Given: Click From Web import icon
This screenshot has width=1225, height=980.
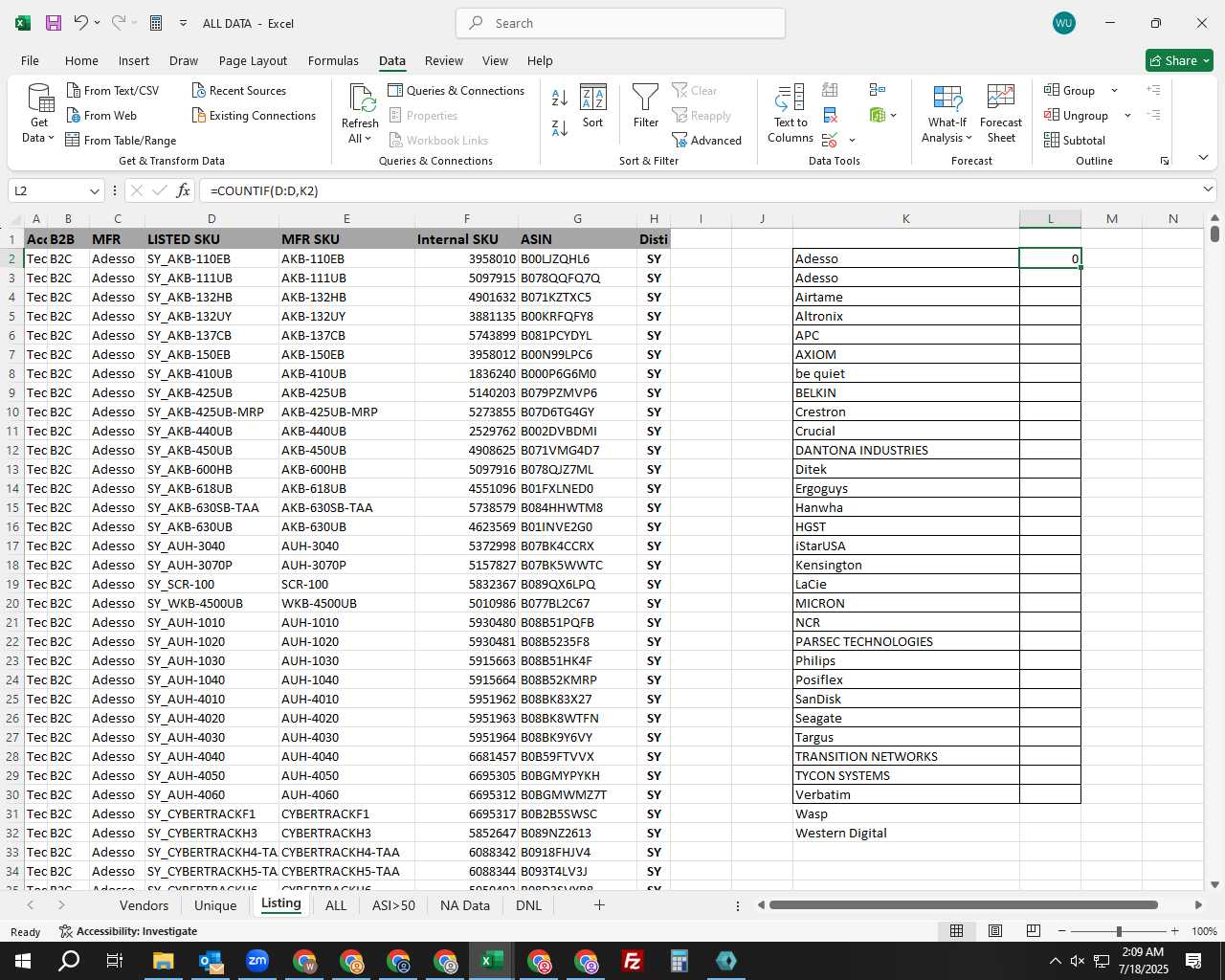Looking at the screenshot, I should [74, 115].
